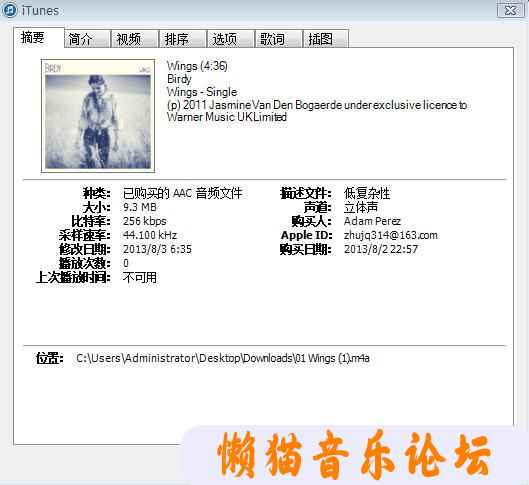This screenshot has height=485, width=529.
Task: Click the Apple ID zhujq314@163.com
Action: (x=391, y=235)
